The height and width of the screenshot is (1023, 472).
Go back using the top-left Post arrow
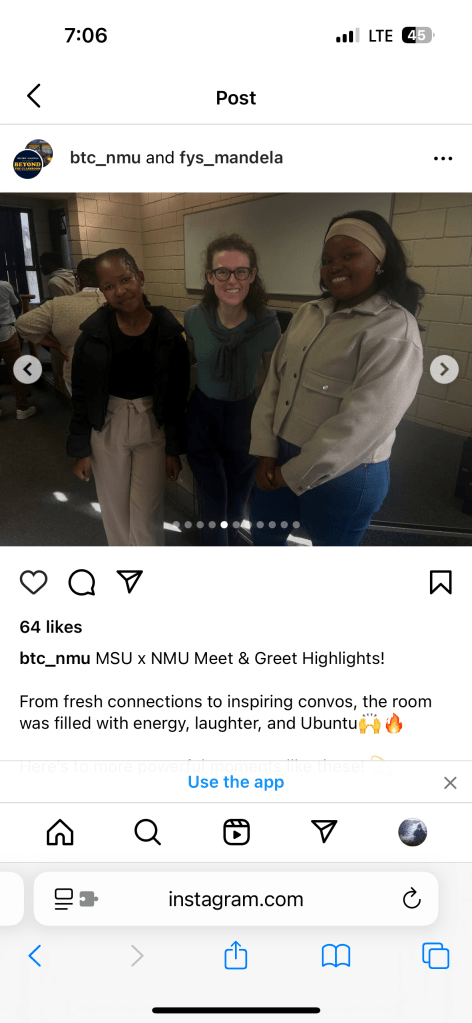point(34,96)
